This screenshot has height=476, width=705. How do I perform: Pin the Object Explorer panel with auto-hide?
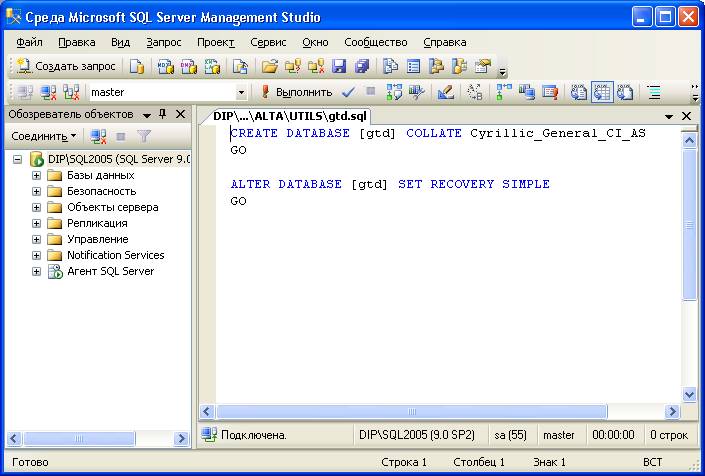point(162,114)
